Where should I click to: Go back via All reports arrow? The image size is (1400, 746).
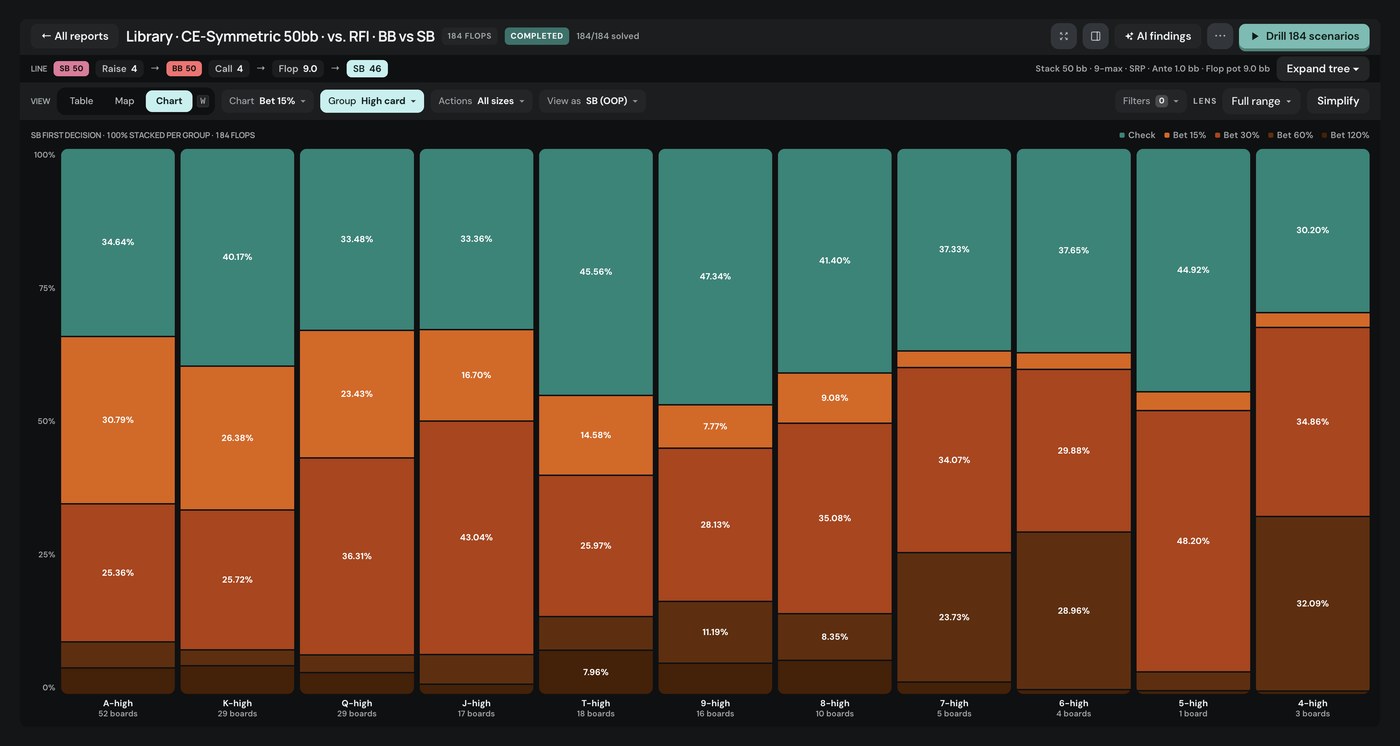(x=75, y=36)
